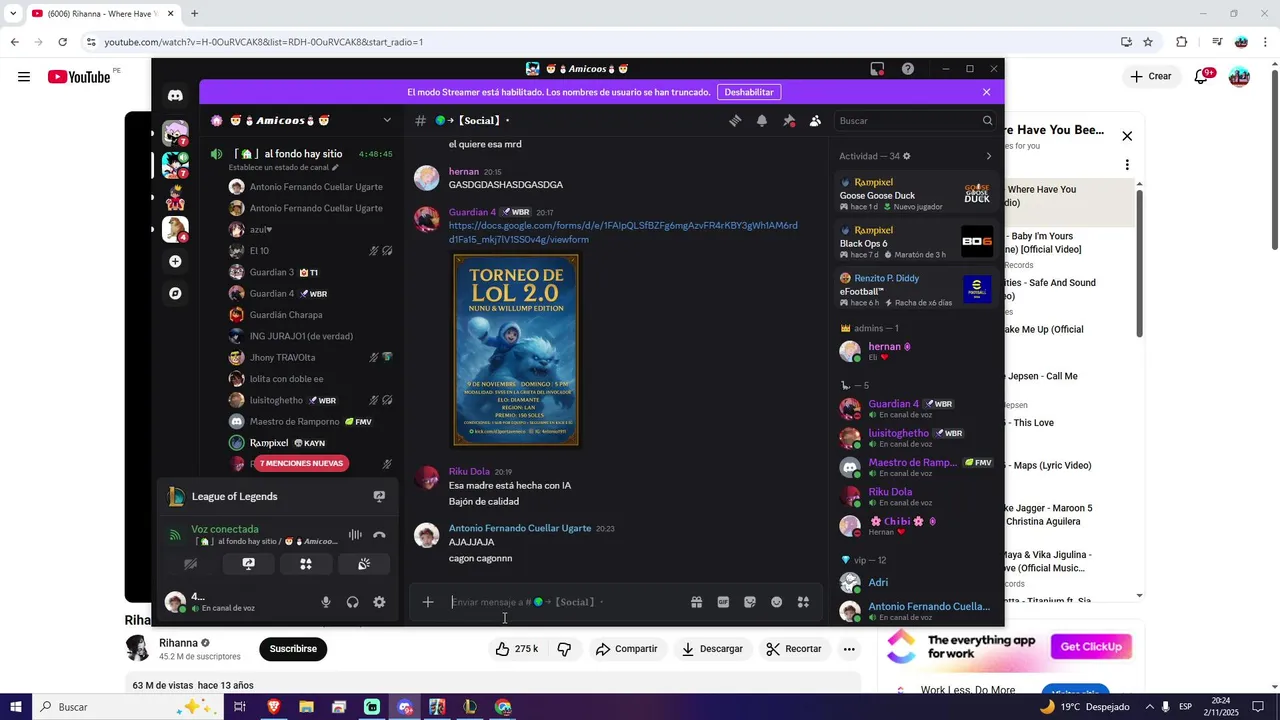Click Descargar on the YouTube video

[712, 649]
